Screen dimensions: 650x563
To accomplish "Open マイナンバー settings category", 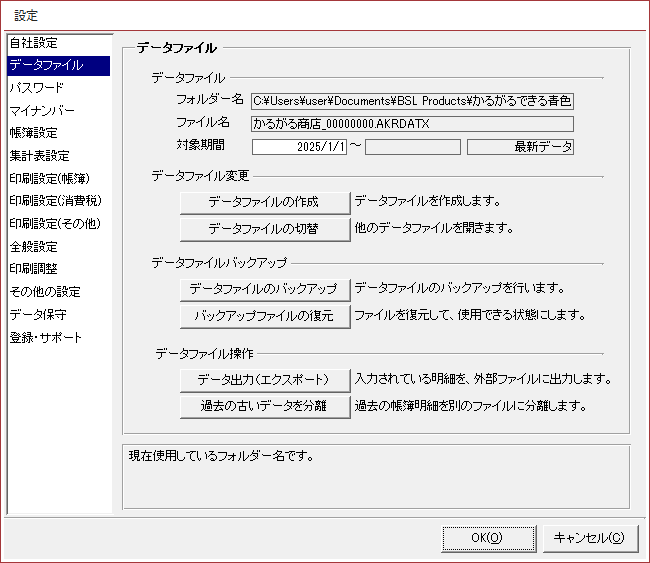I will 41,110.
